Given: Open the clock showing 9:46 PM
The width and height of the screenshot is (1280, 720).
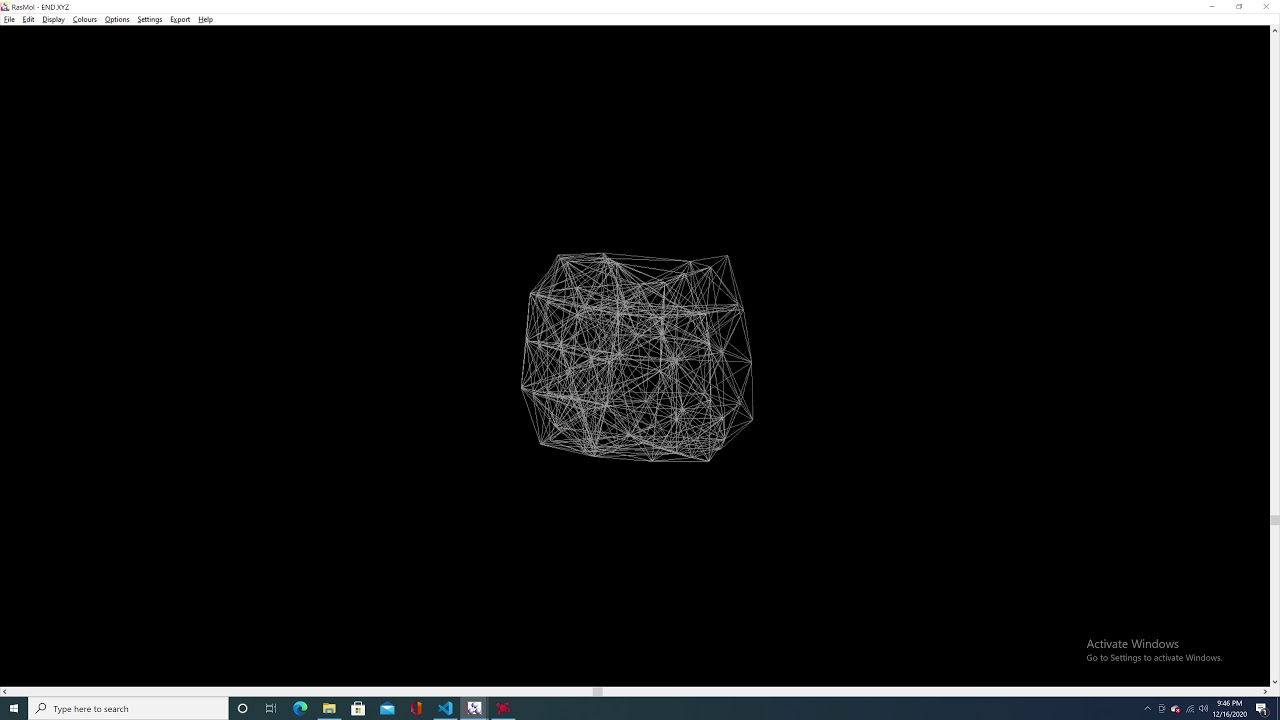Looking at the screenshot, I should [1230, 708].
